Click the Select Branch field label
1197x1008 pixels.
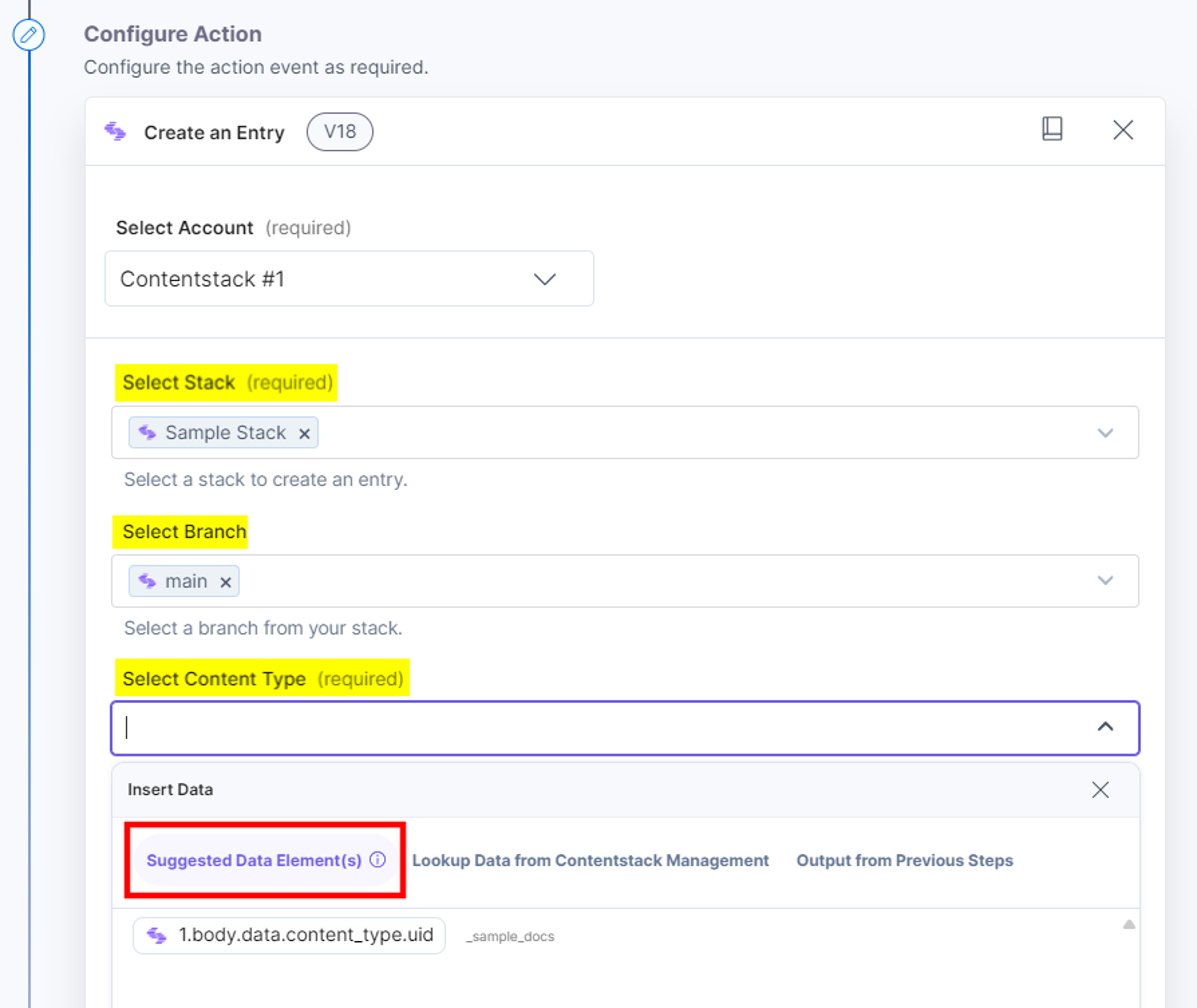coord(184,531)
